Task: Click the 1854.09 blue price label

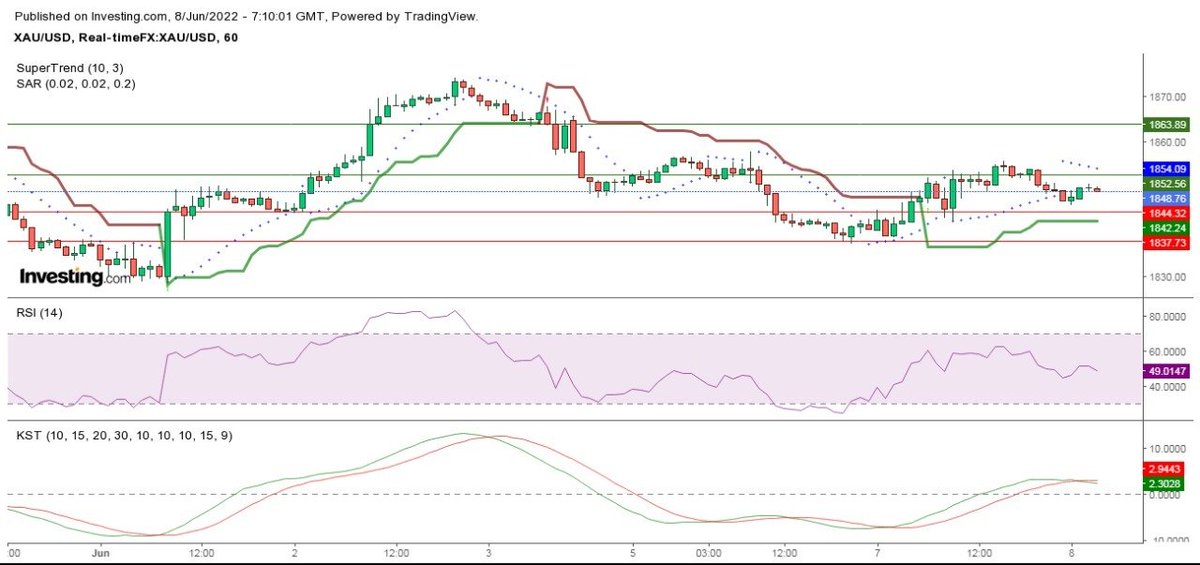Action: pos(1165,170)
